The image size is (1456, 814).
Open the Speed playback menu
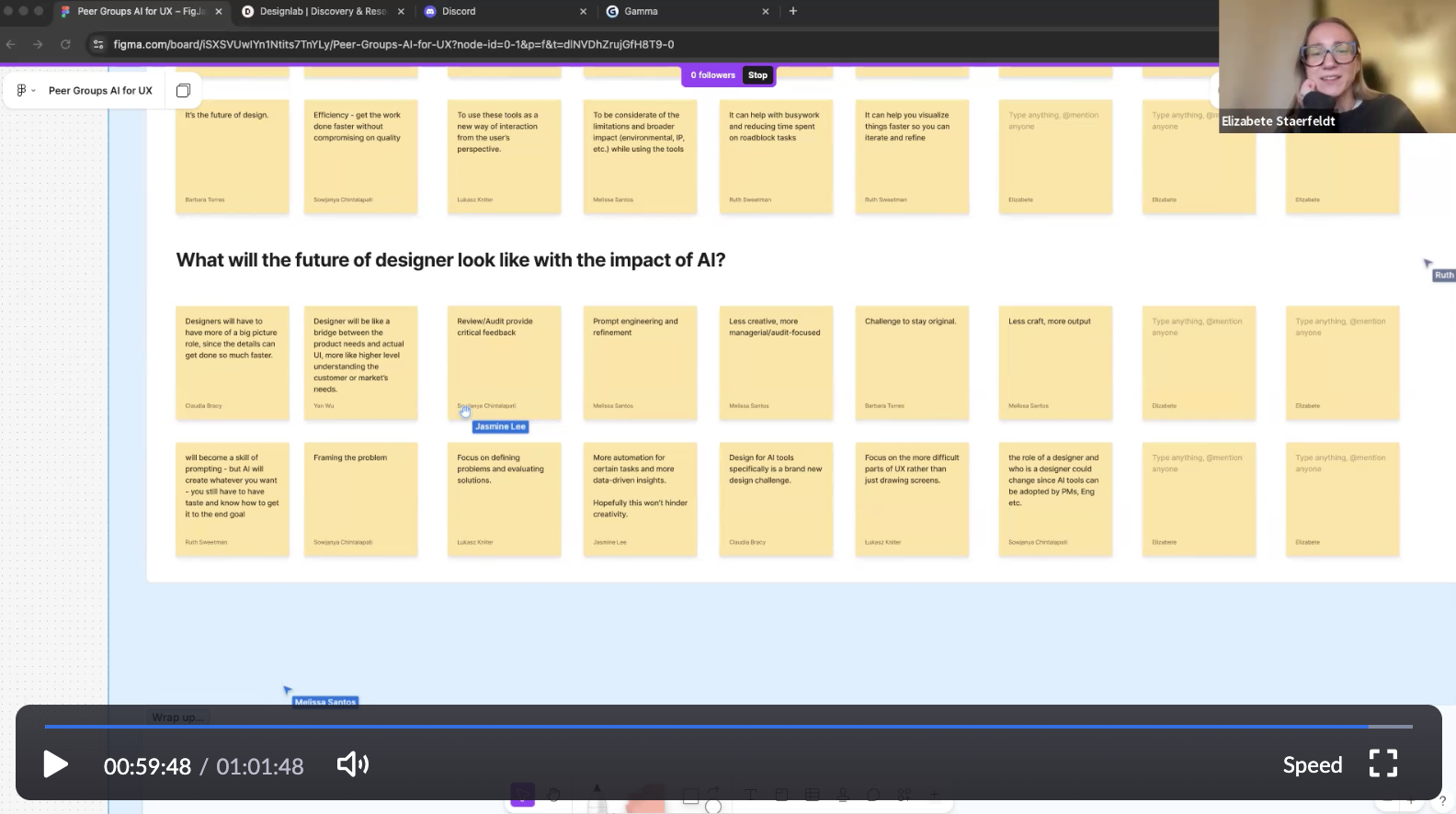1313,764
